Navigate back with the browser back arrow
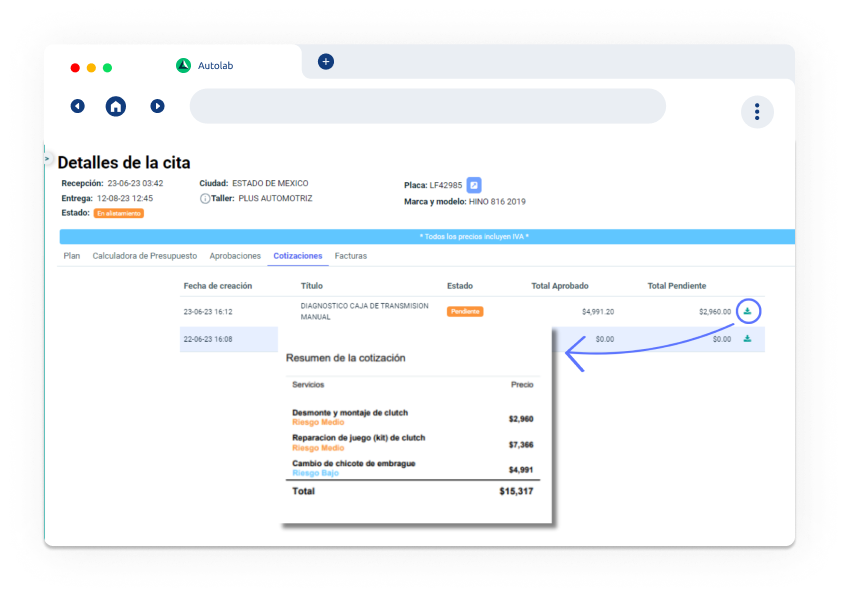Screen dimensions: 846x597 click(77, 105)
